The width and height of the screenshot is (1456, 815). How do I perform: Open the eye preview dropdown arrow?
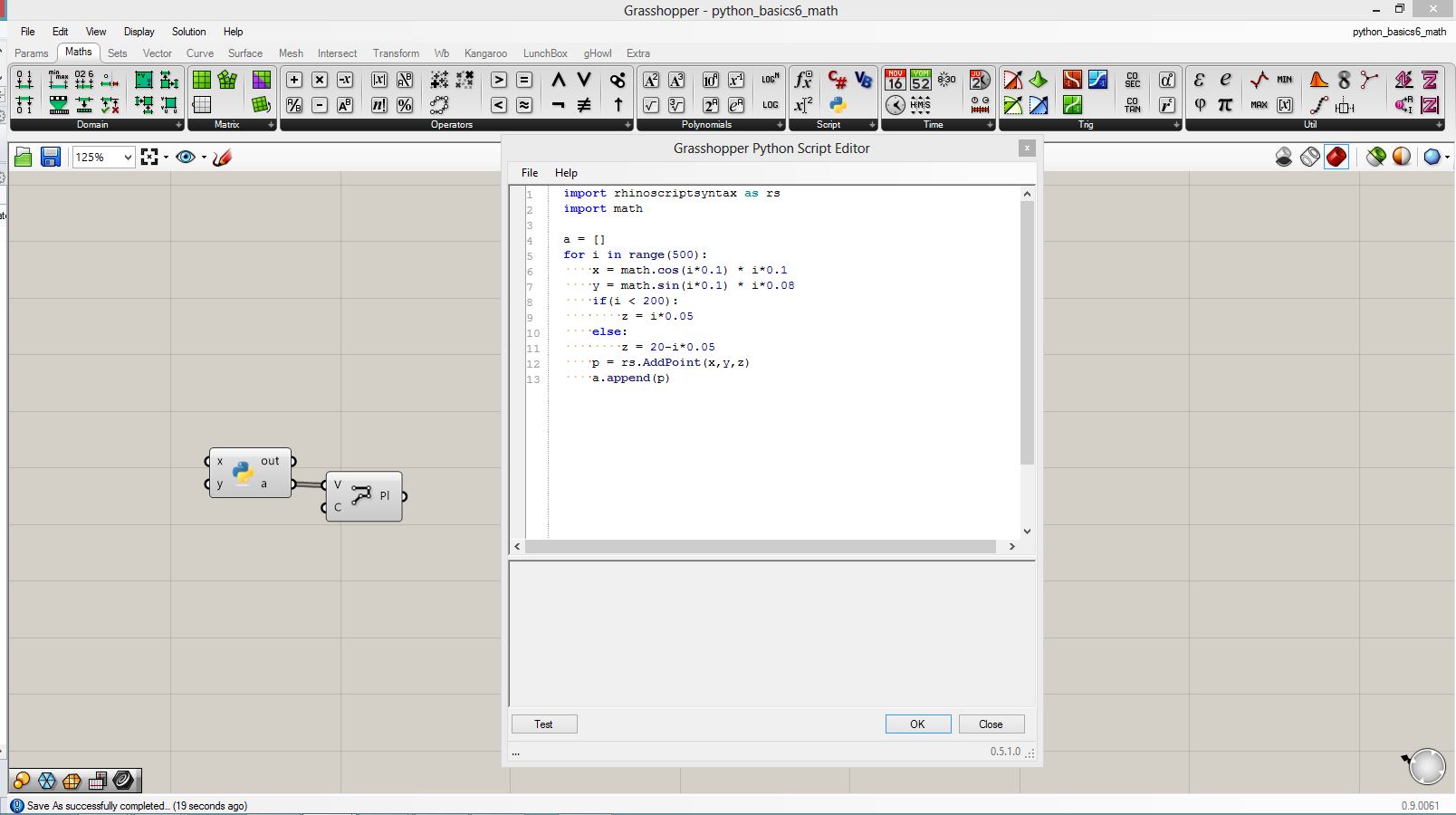pos(204,158)
